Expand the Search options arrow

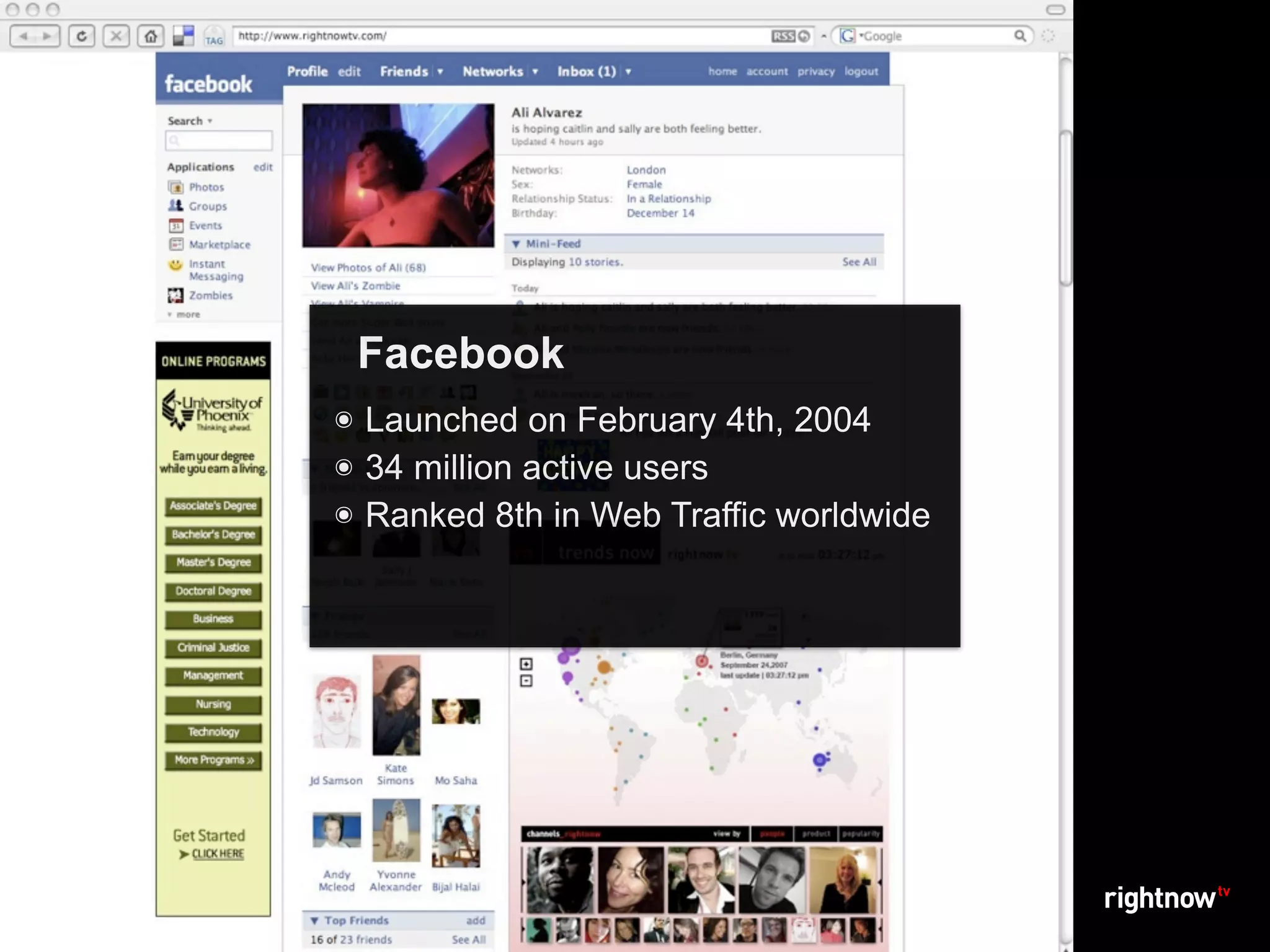[x=210, y=121]
